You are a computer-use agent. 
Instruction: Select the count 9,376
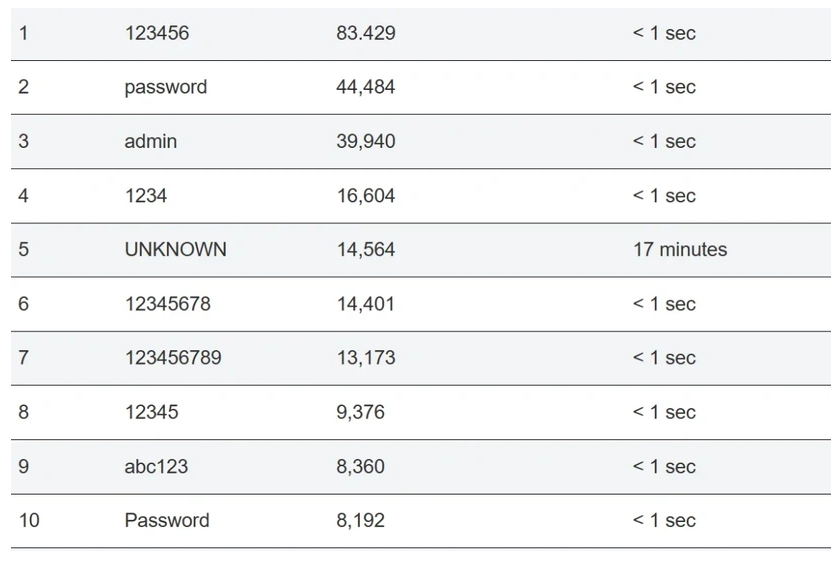[x=360, y=412]
